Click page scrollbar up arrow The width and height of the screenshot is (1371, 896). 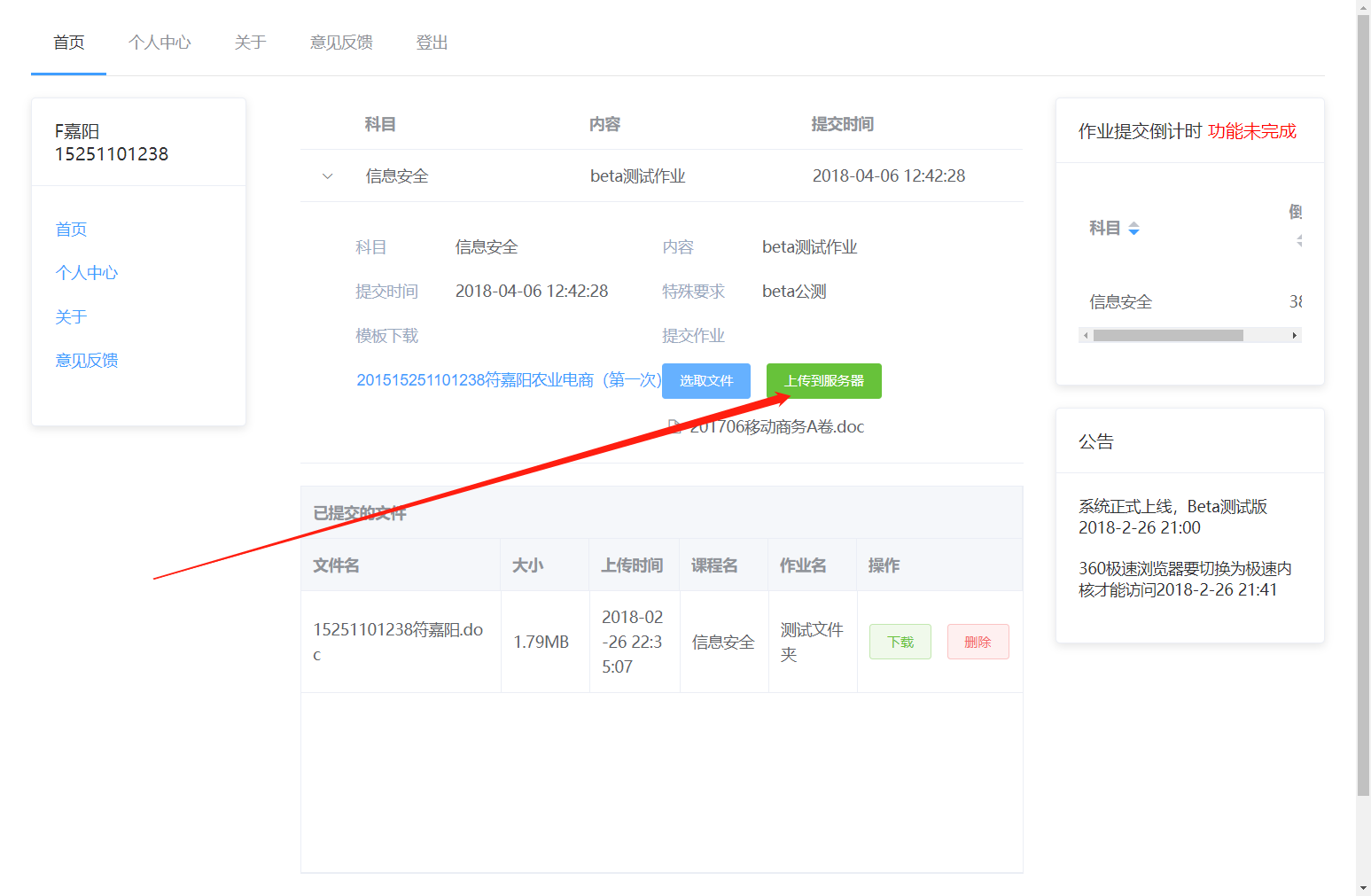point(1363,7)
